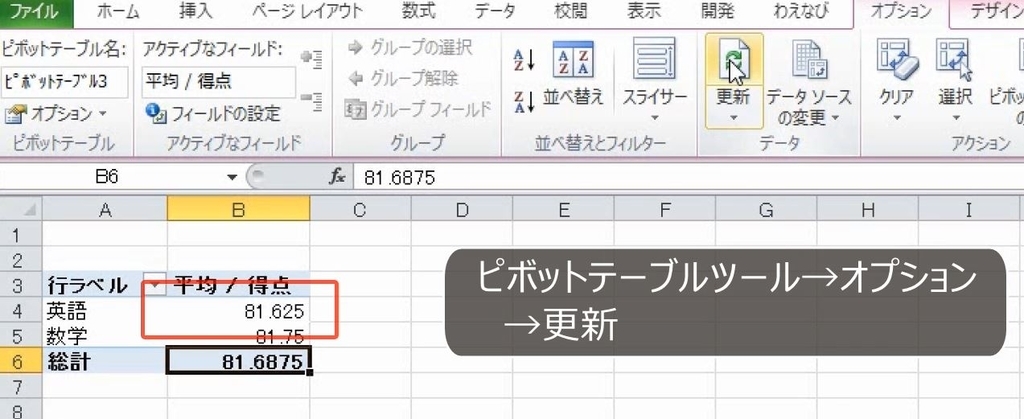
Task: Select the オプション ribbon tab
Action: (x=901, y=11)
